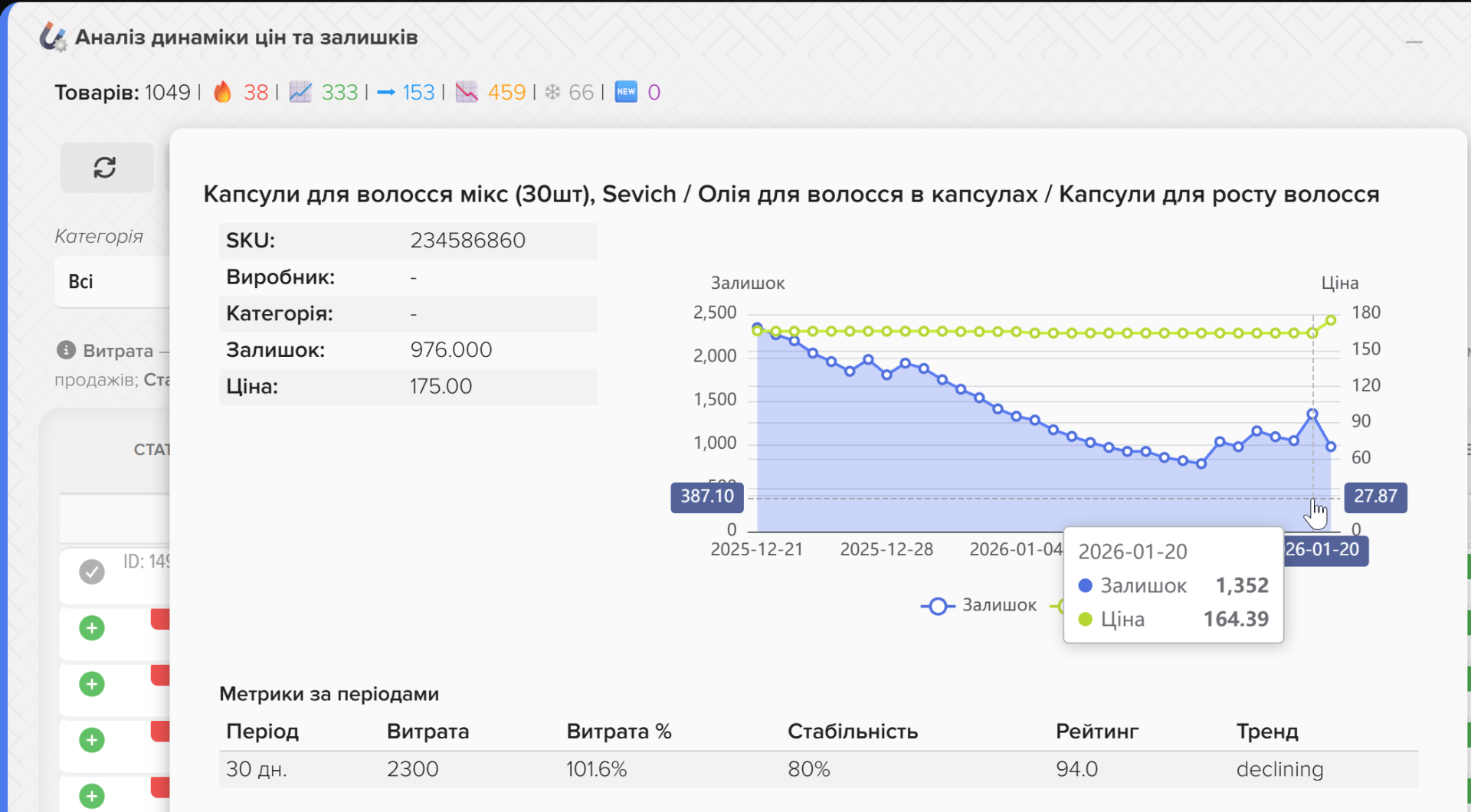
Task: Click the refresh arrows button
Action: [106, 167]
